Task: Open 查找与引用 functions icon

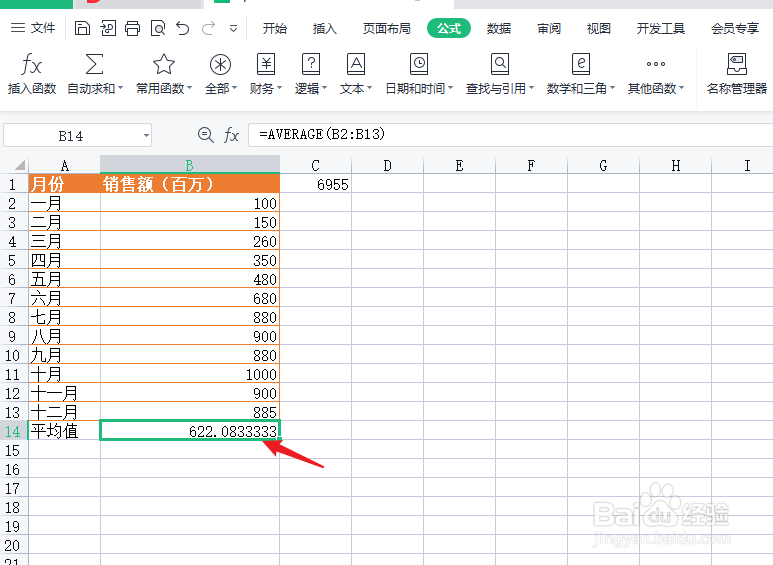Action: click(500, 64)
